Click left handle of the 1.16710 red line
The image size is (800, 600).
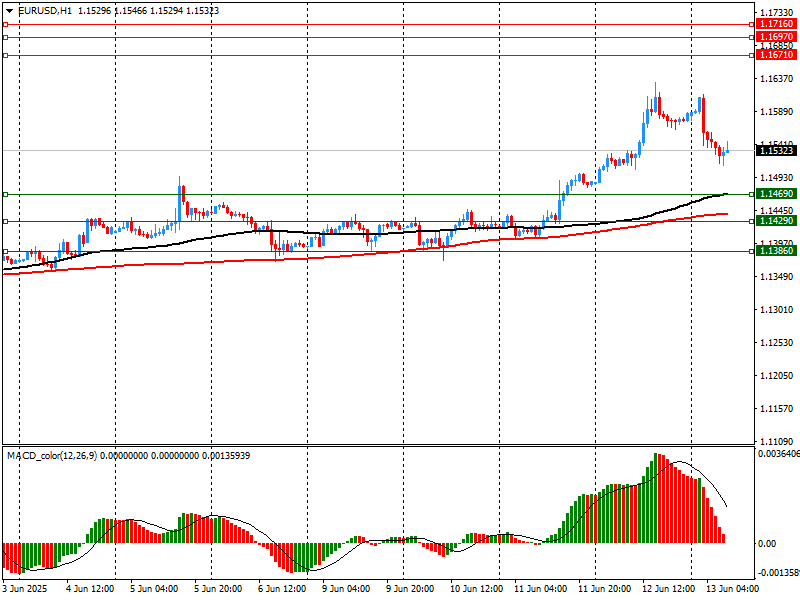pos(6,55)
